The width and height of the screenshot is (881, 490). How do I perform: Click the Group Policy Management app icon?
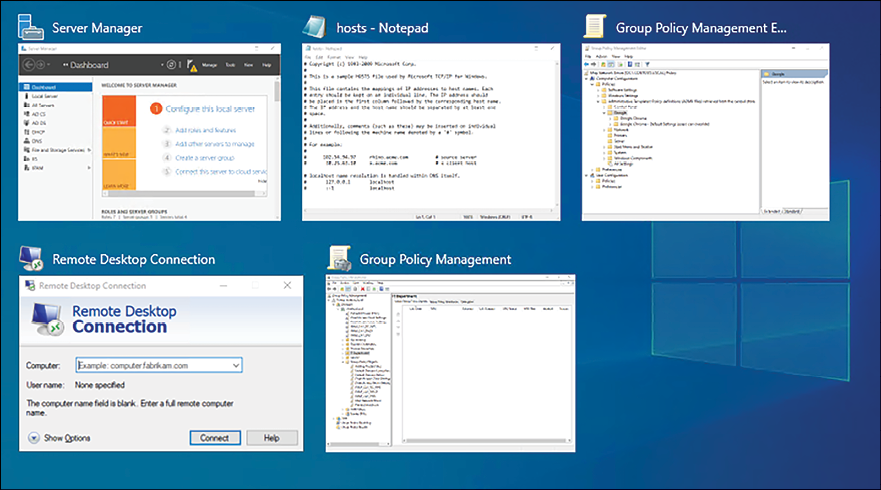(x=339, y=258)
